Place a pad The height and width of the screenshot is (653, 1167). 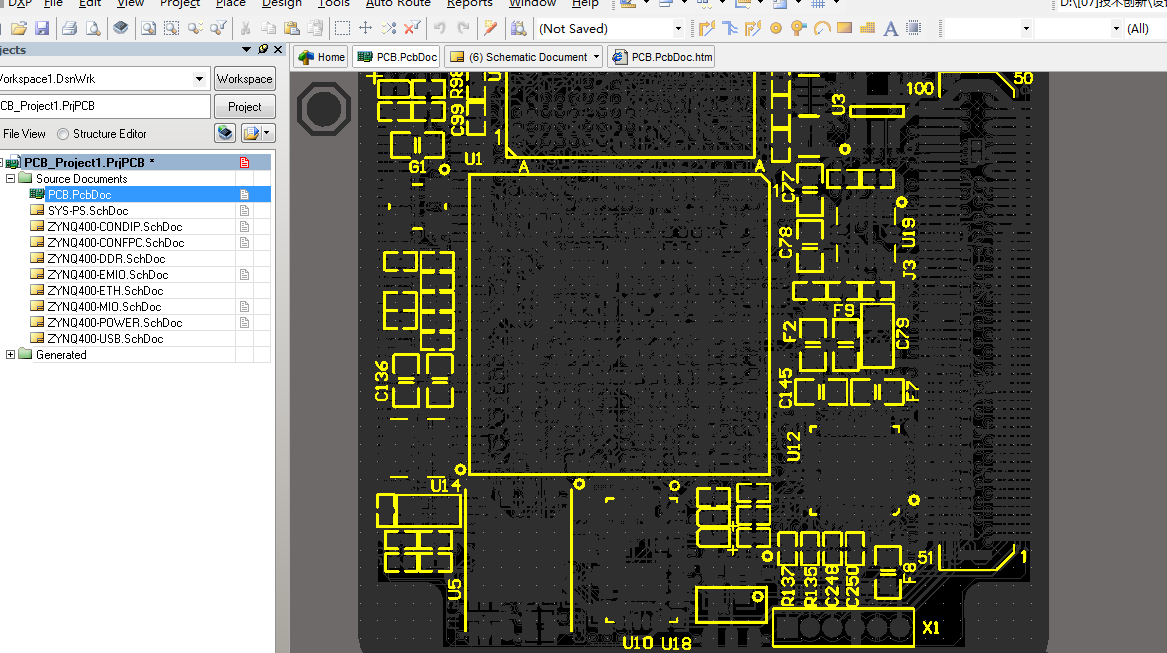pos(776,28)
